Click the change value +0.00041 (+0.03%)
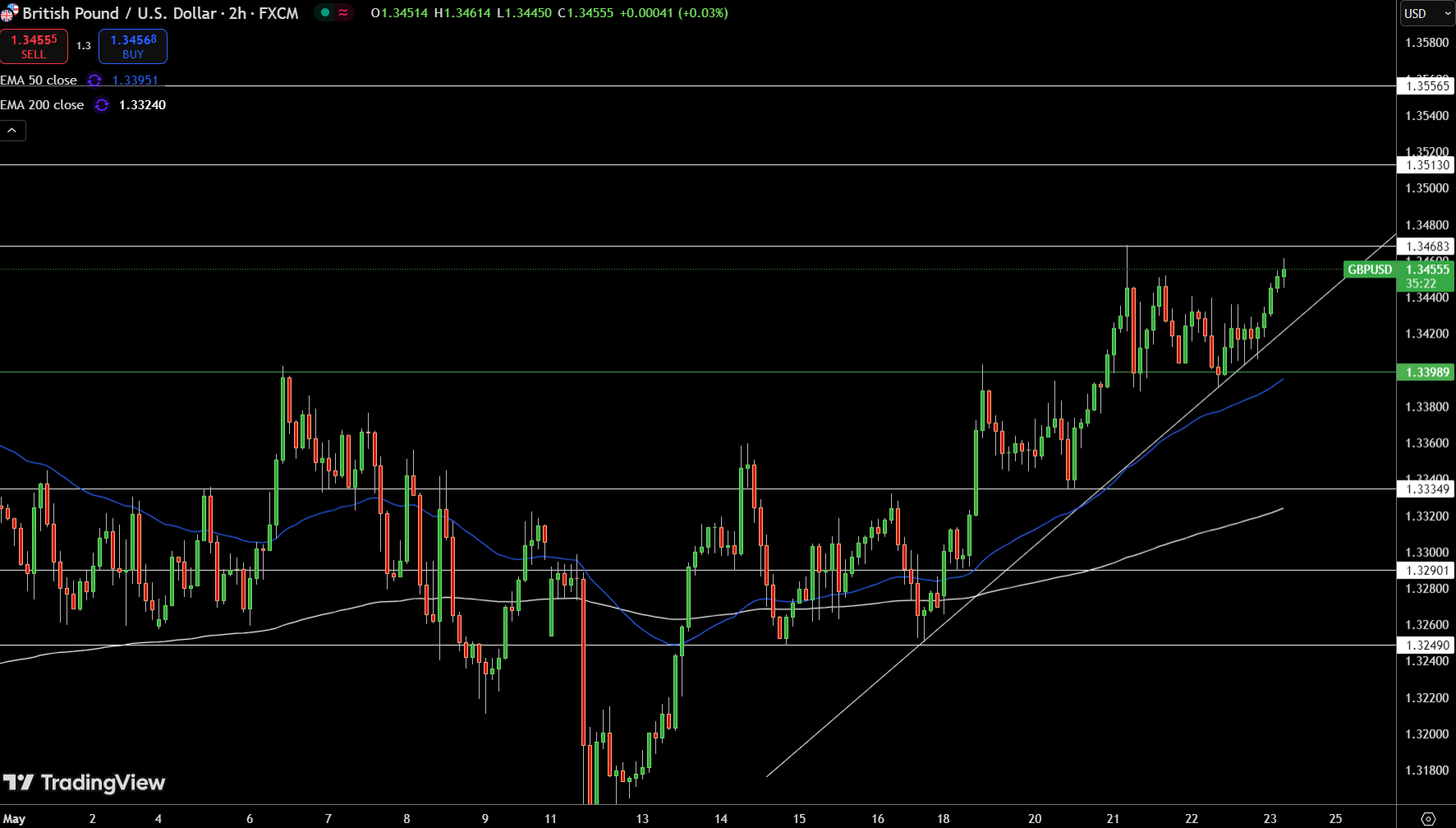The image size is (1456, 828). point(674,13)
